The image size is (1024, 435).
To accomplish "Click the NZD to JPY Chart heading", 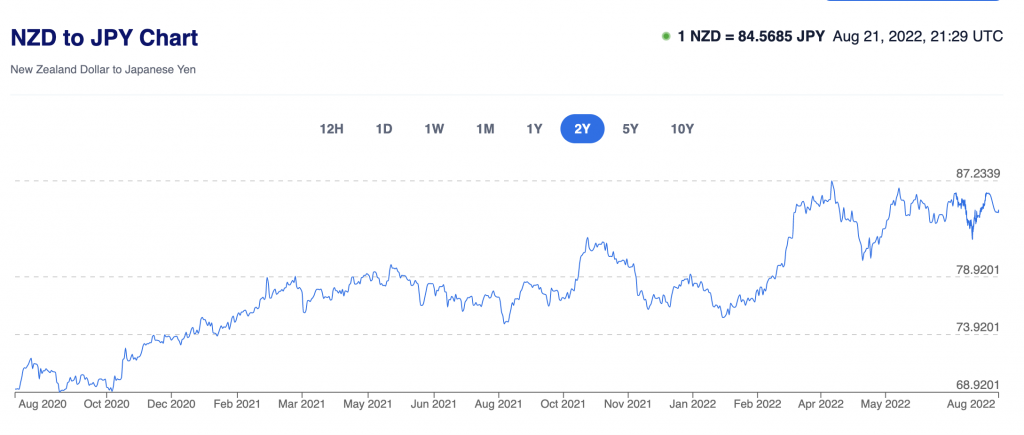I will [104, 38].
